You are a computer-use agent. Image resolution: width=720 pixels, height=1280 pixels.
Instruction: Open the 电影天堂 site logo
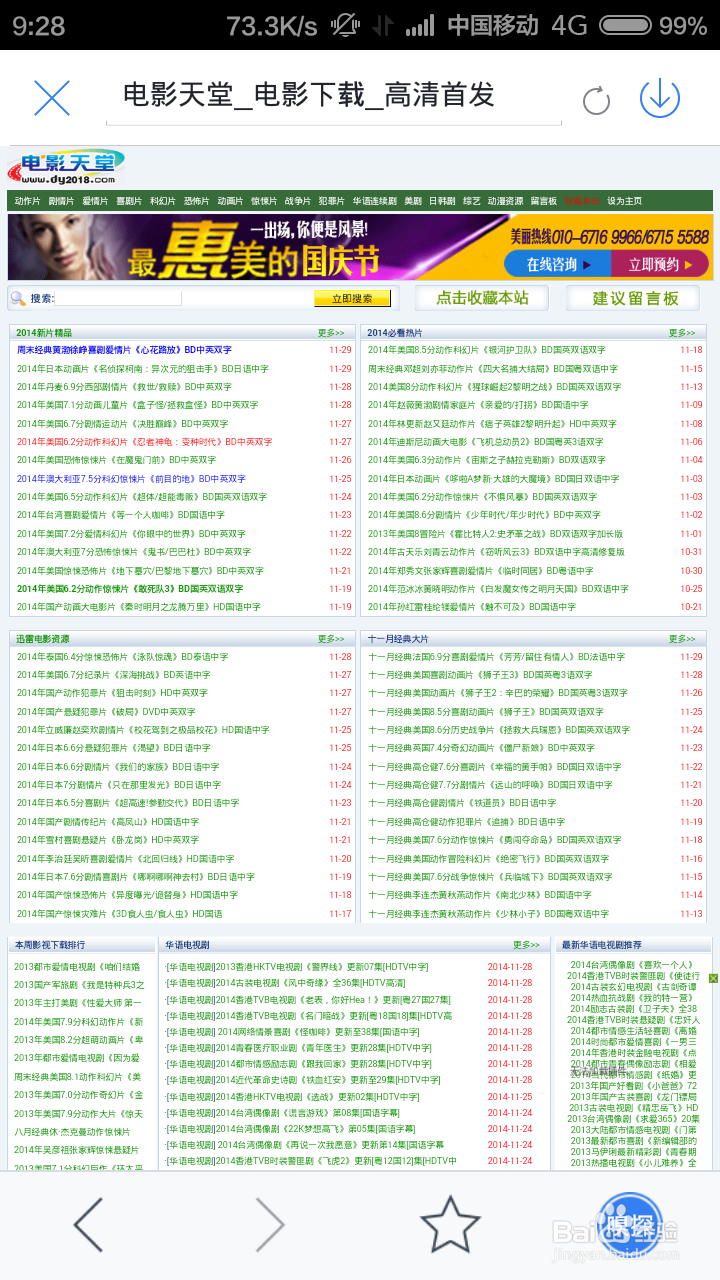point(66,168)
